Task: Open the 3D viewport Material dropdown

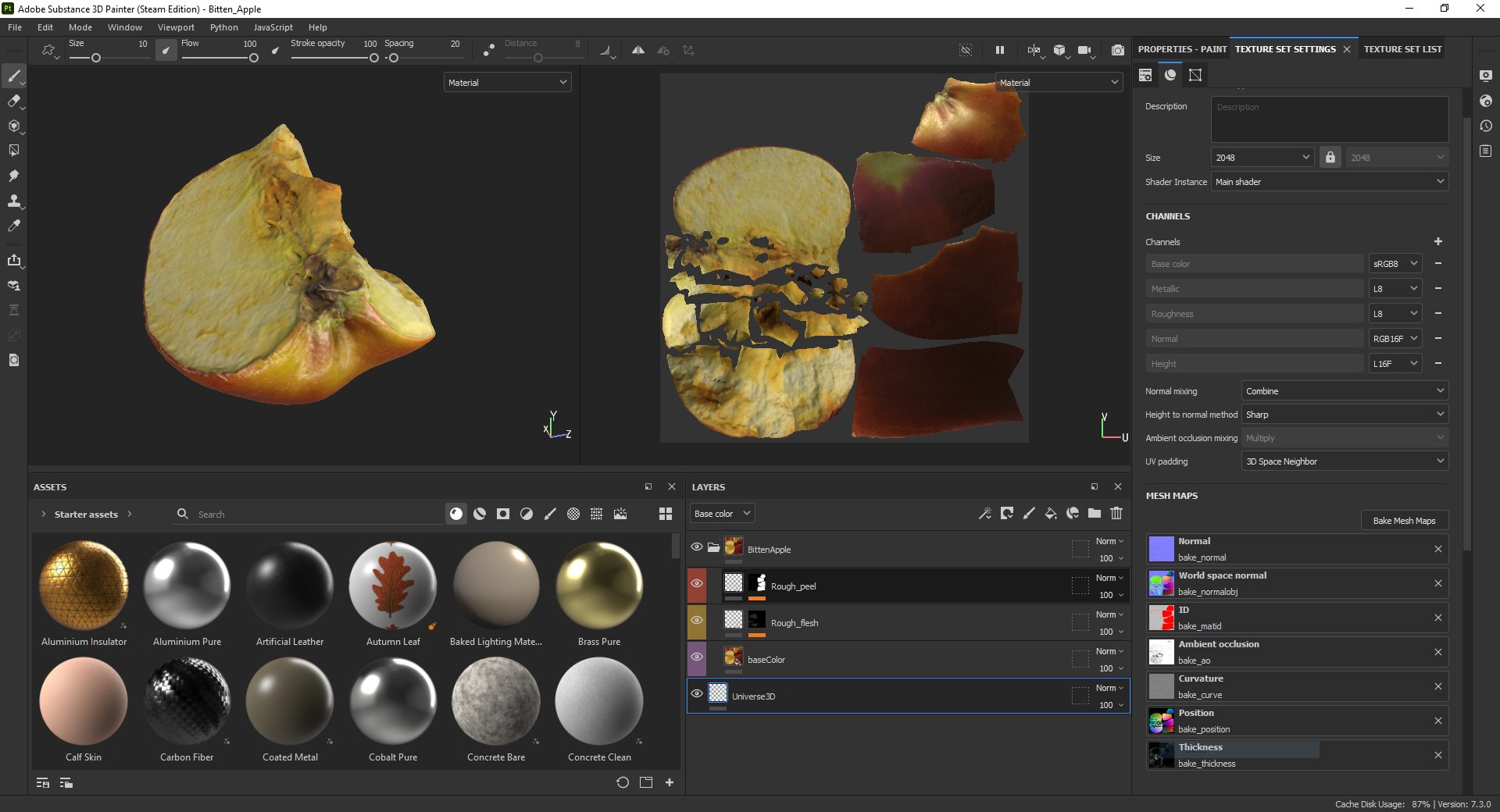Action: tap(508, 82)
